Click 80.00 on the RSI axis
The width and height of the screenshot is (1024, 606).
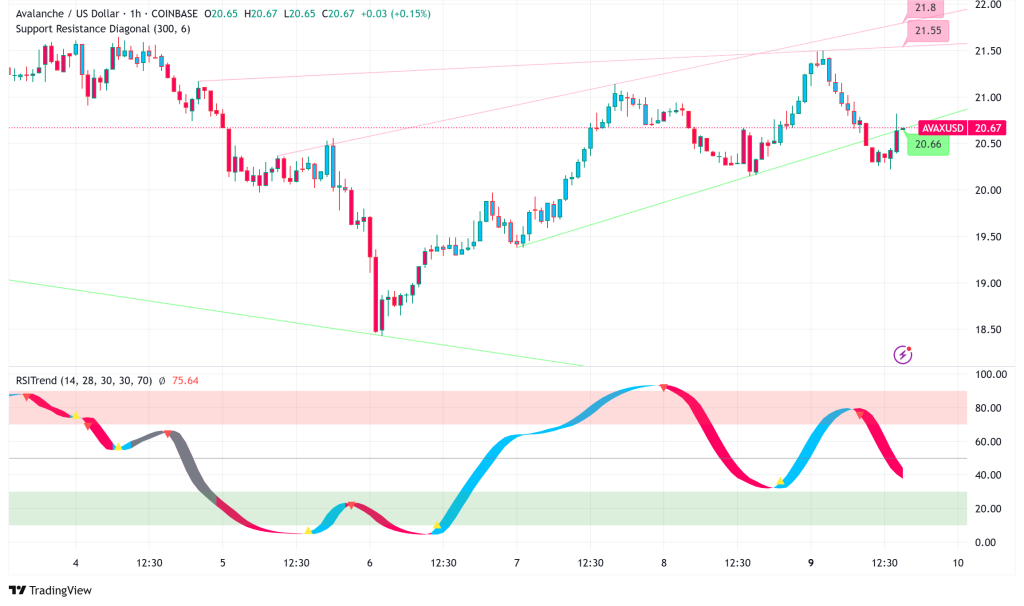(x=987, y=408)
